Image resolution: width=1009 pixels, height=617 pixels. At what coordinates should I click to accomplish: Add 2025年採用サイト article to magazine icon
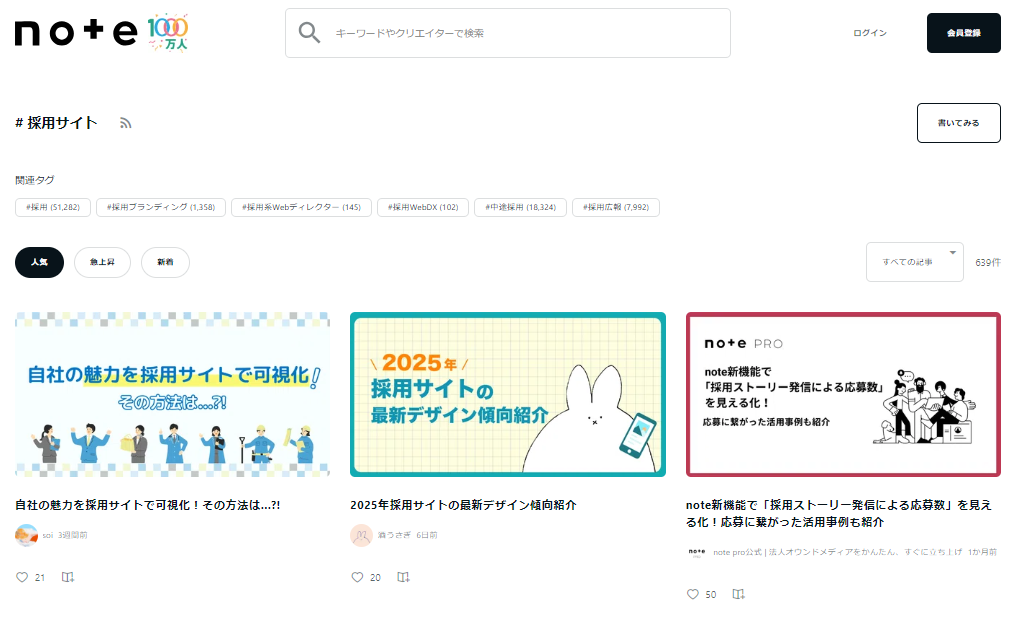tap(403, 577)
